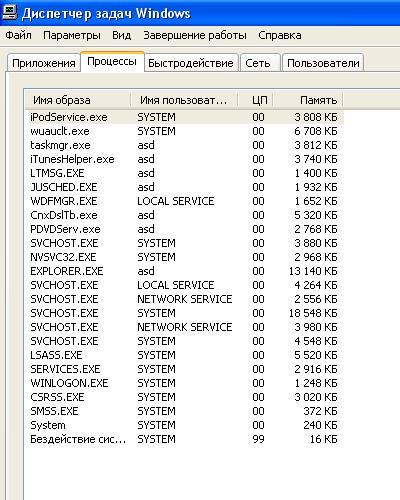Open the Справка menu
Image resolution: width=400 pixels, height=500 pixels.
click(280, 35)
